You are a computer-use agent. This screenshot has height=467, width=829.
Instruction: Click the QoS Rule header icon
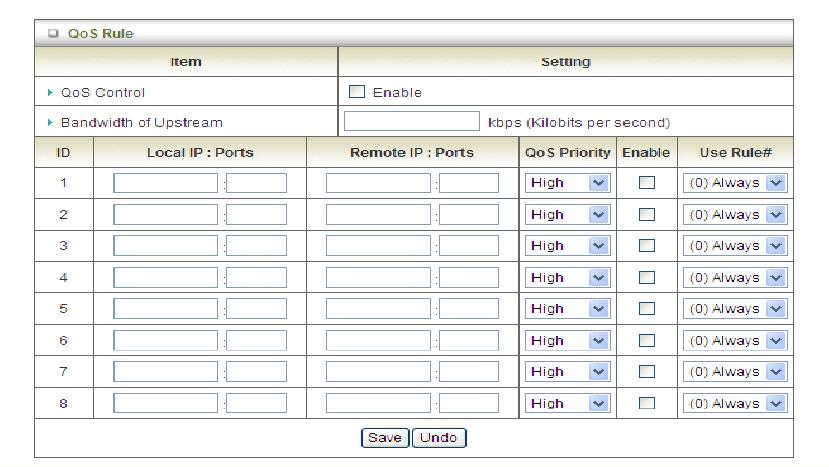[x=53, y=33]
